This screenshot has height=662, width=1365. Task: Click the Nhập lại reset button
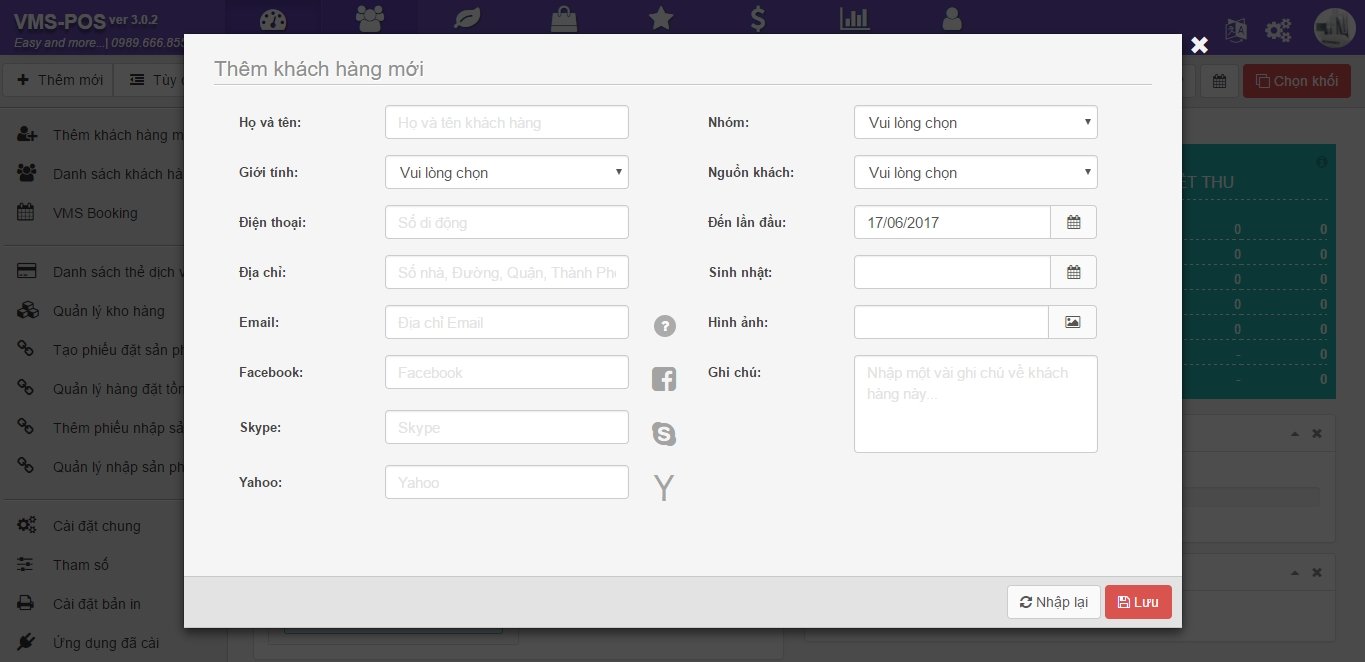[x=1053, y=602]
